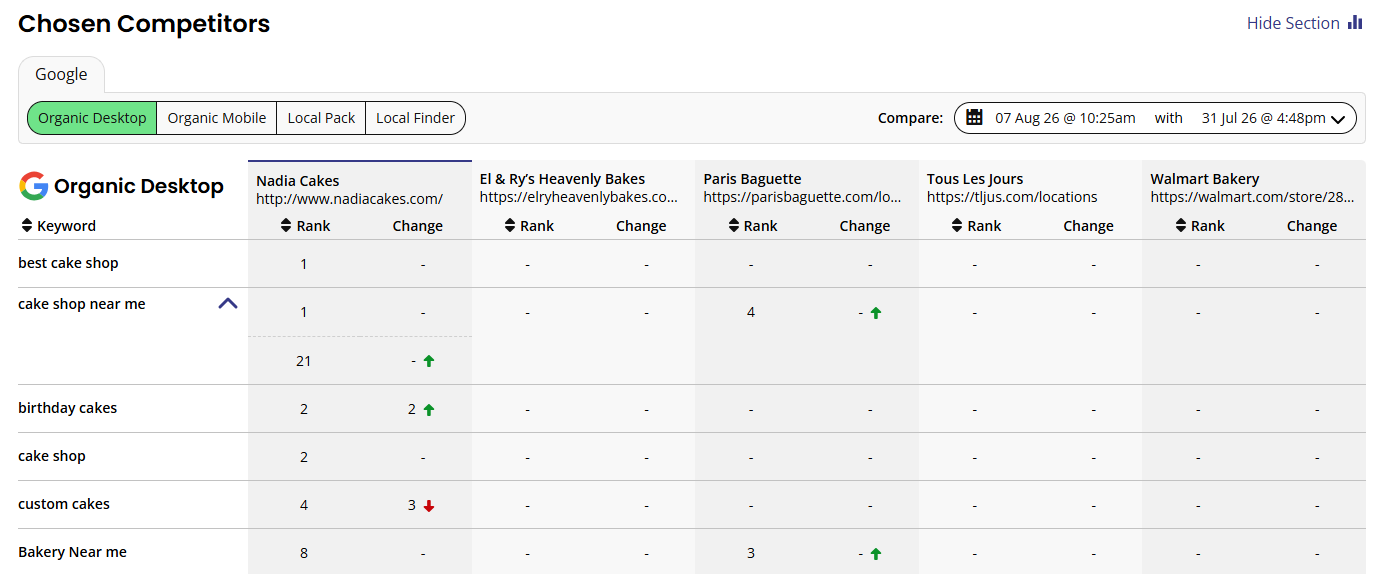Click green up arrow beside rank 21
The height and width of the screenshot is (574, 1386).
coord(429,361)
